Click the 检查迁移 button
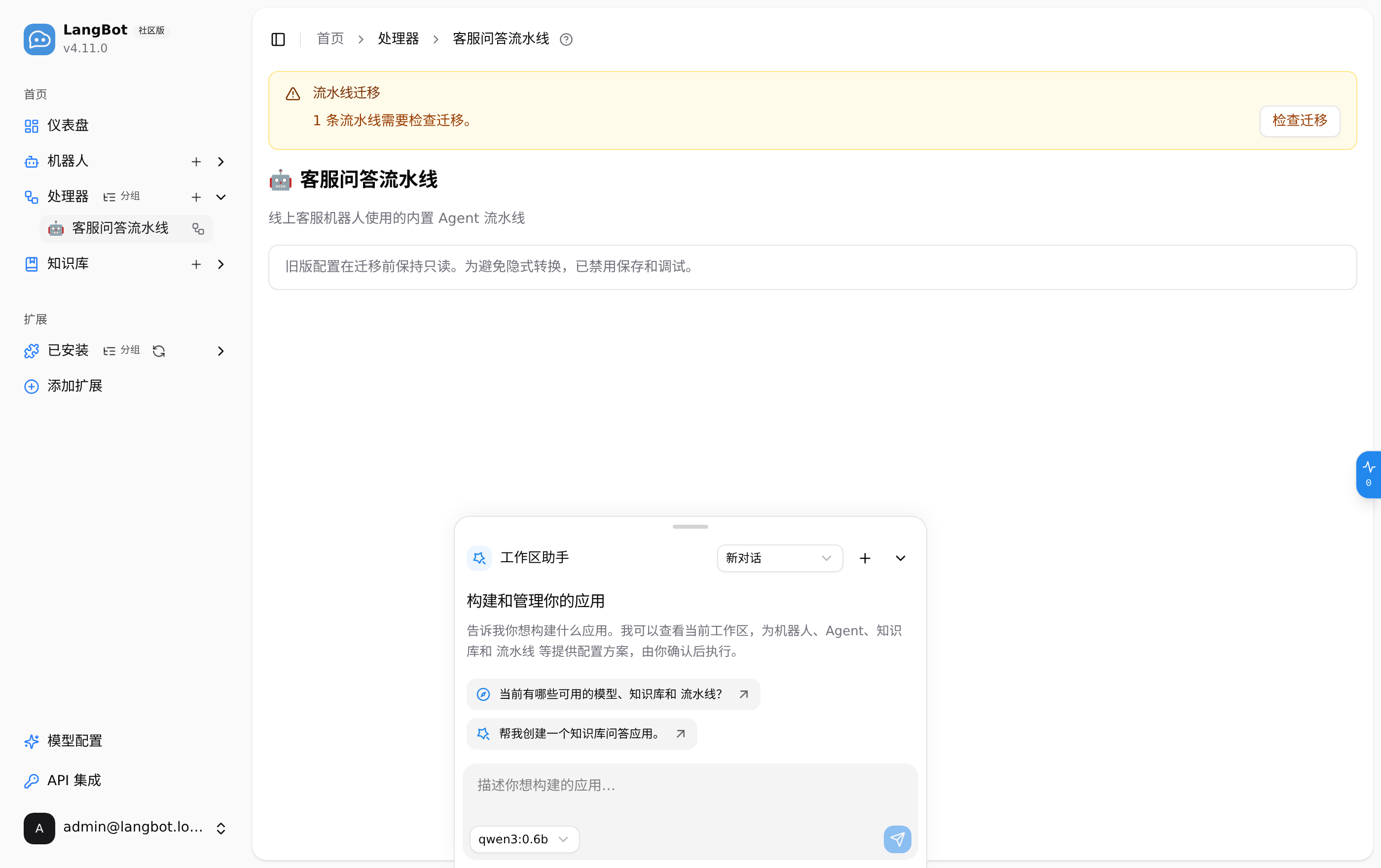 [1300, 120]
